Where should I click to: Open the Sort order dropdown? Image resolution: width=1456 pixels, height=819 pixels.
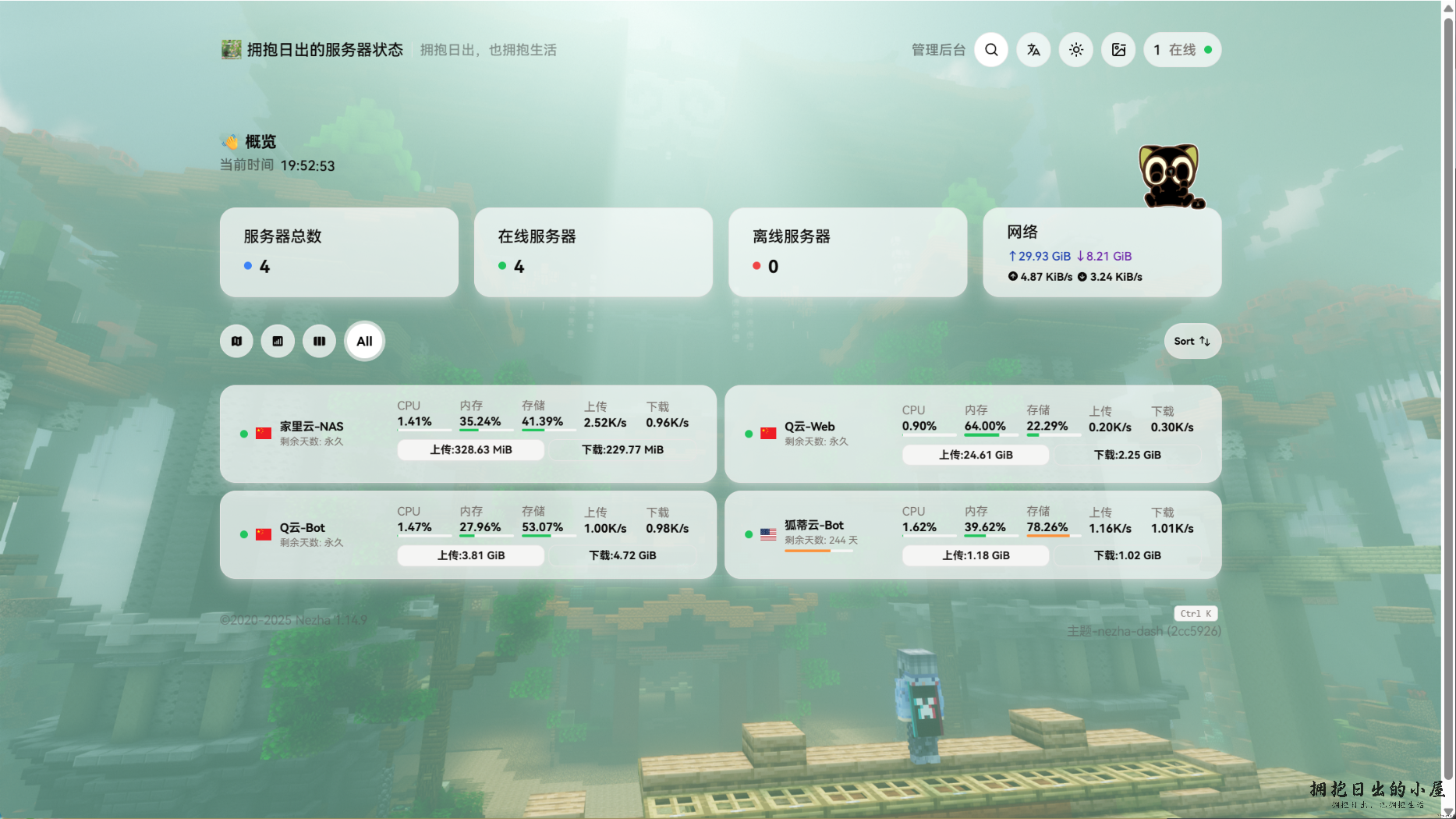pyautogui.click(x=1192, y=341)
